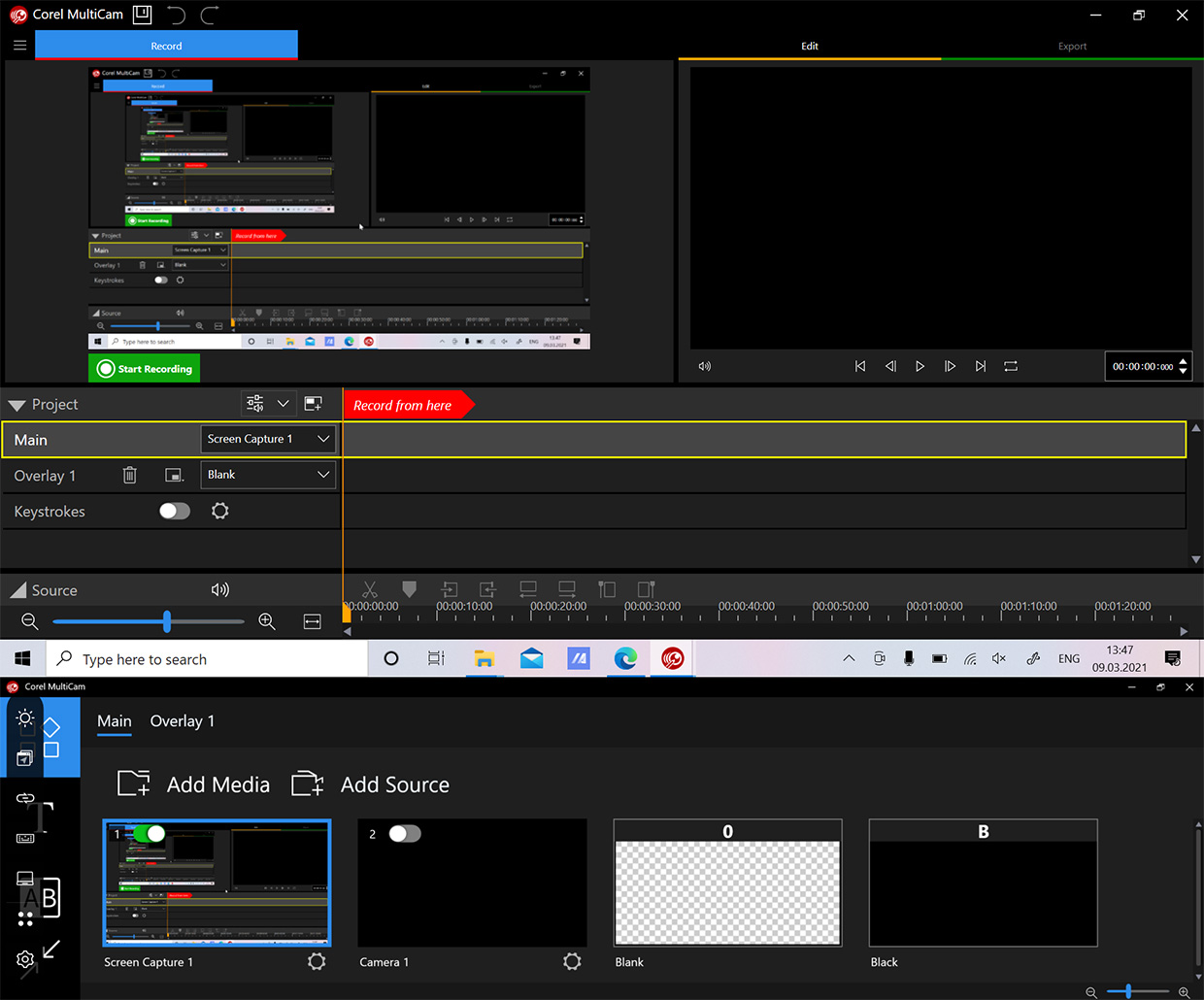
Task: Delete Overlay 1 track with trash icon
Action: [x=130, y=475]
